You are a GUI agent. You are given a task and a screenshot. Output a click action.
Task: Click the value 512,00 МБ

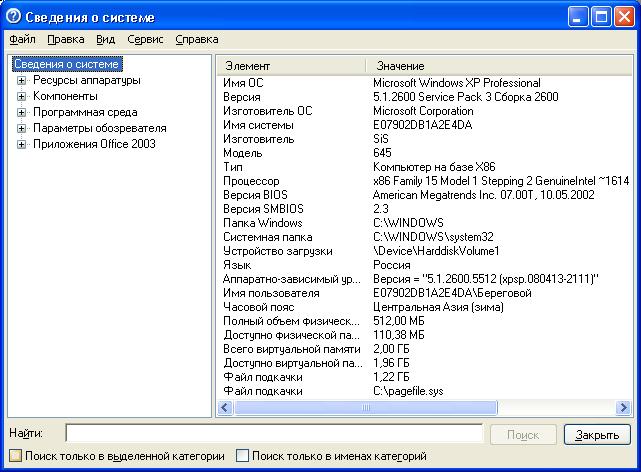(x=399, y=321)
